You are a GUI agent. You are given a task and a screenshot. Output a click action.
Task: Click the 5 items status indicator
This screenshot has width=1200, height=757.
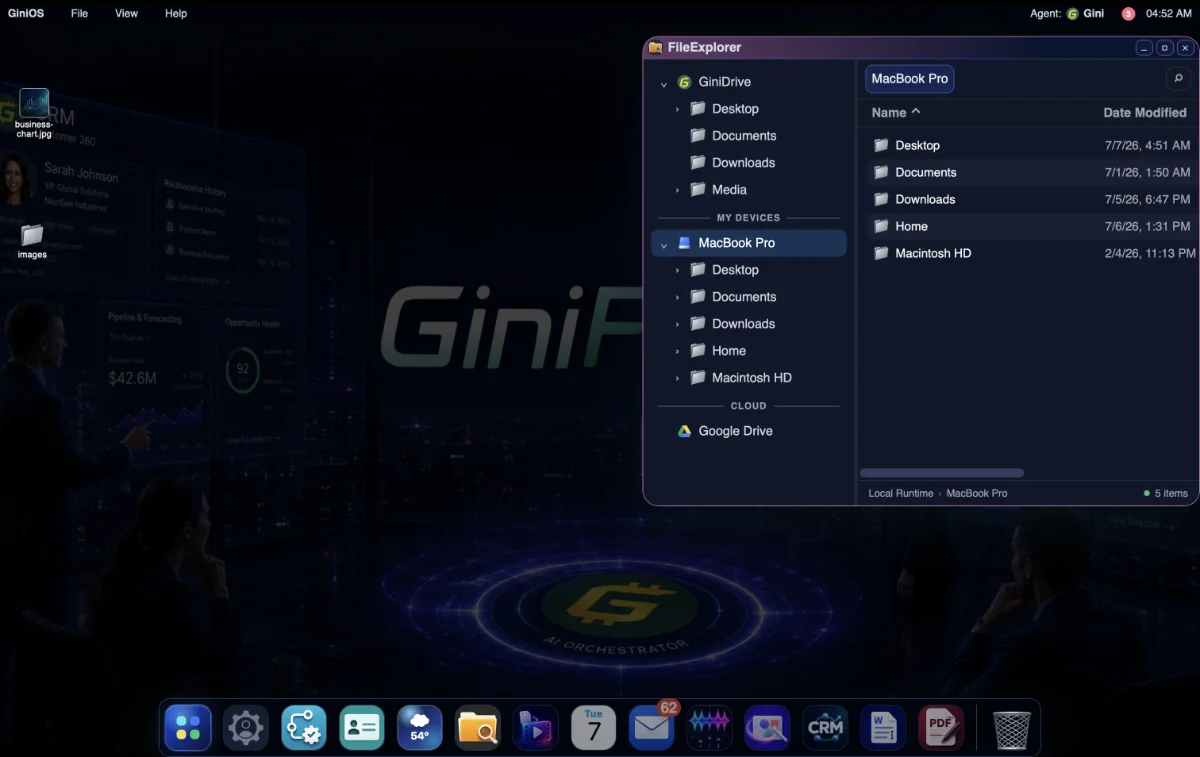1166,493
